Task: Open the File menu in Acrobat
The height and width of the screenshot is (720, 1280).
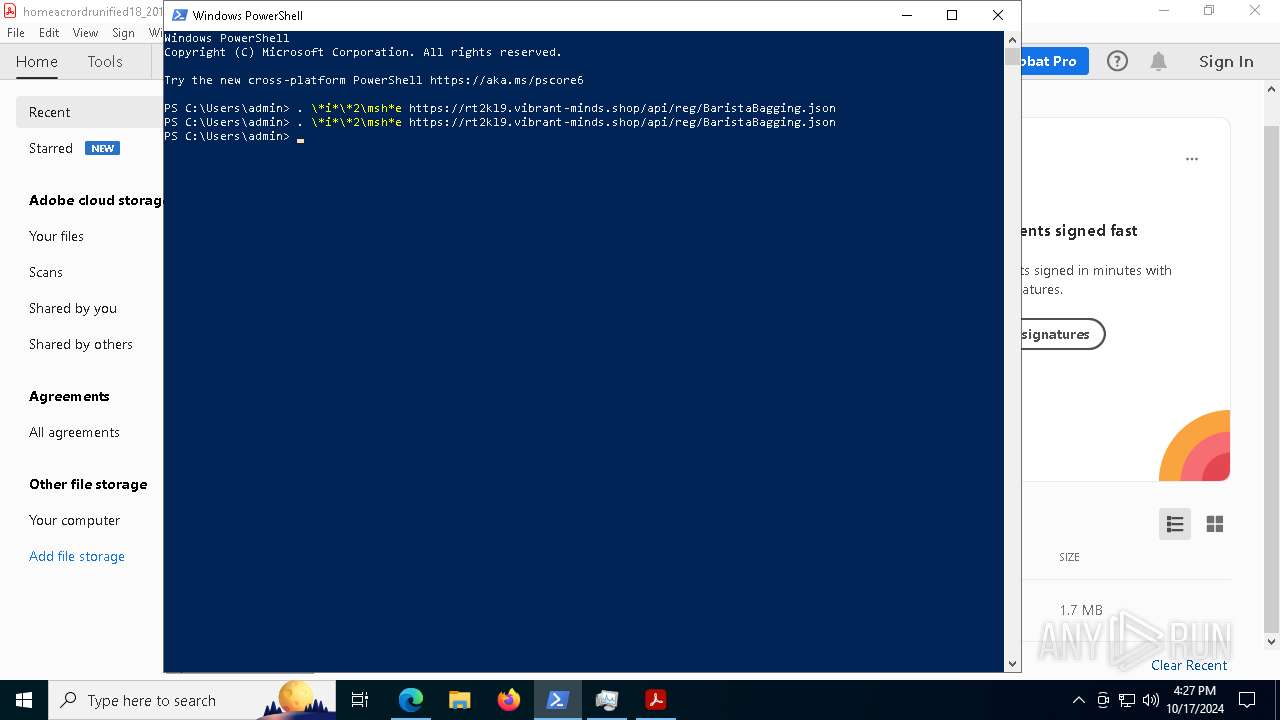Action: pyautogui.click(x=16, y=32)
